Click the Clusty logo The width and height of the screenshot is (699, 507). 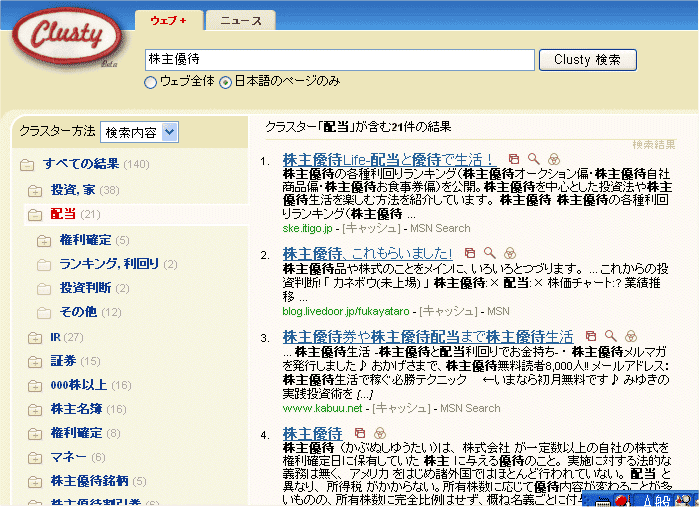70,37
